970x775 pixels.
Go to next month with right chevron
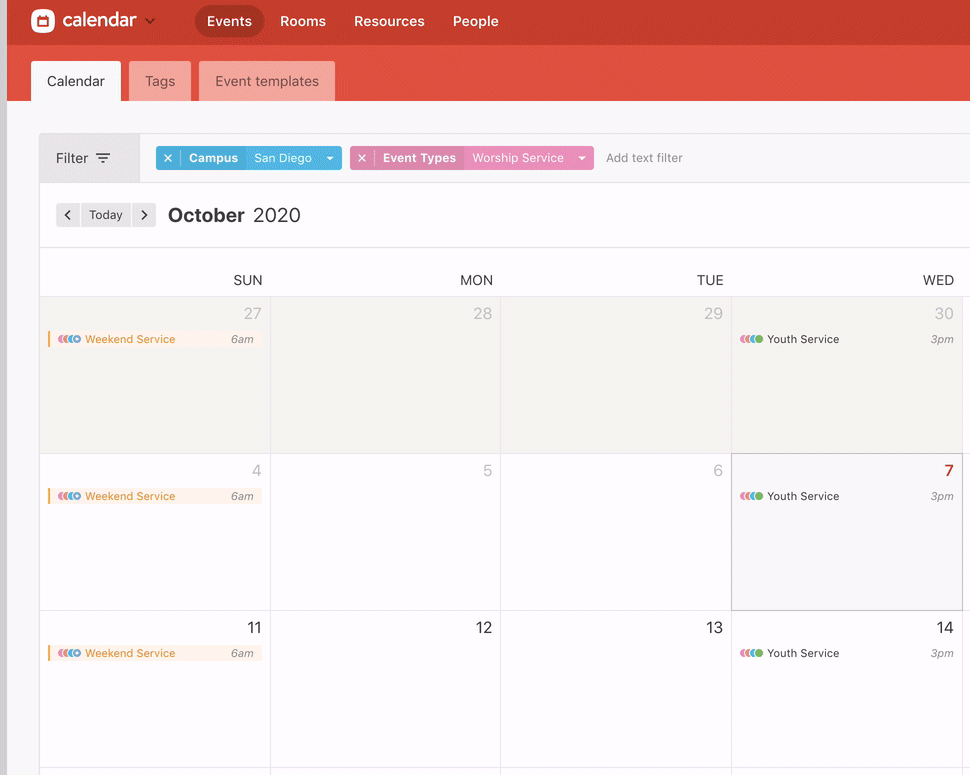(144, 215)
